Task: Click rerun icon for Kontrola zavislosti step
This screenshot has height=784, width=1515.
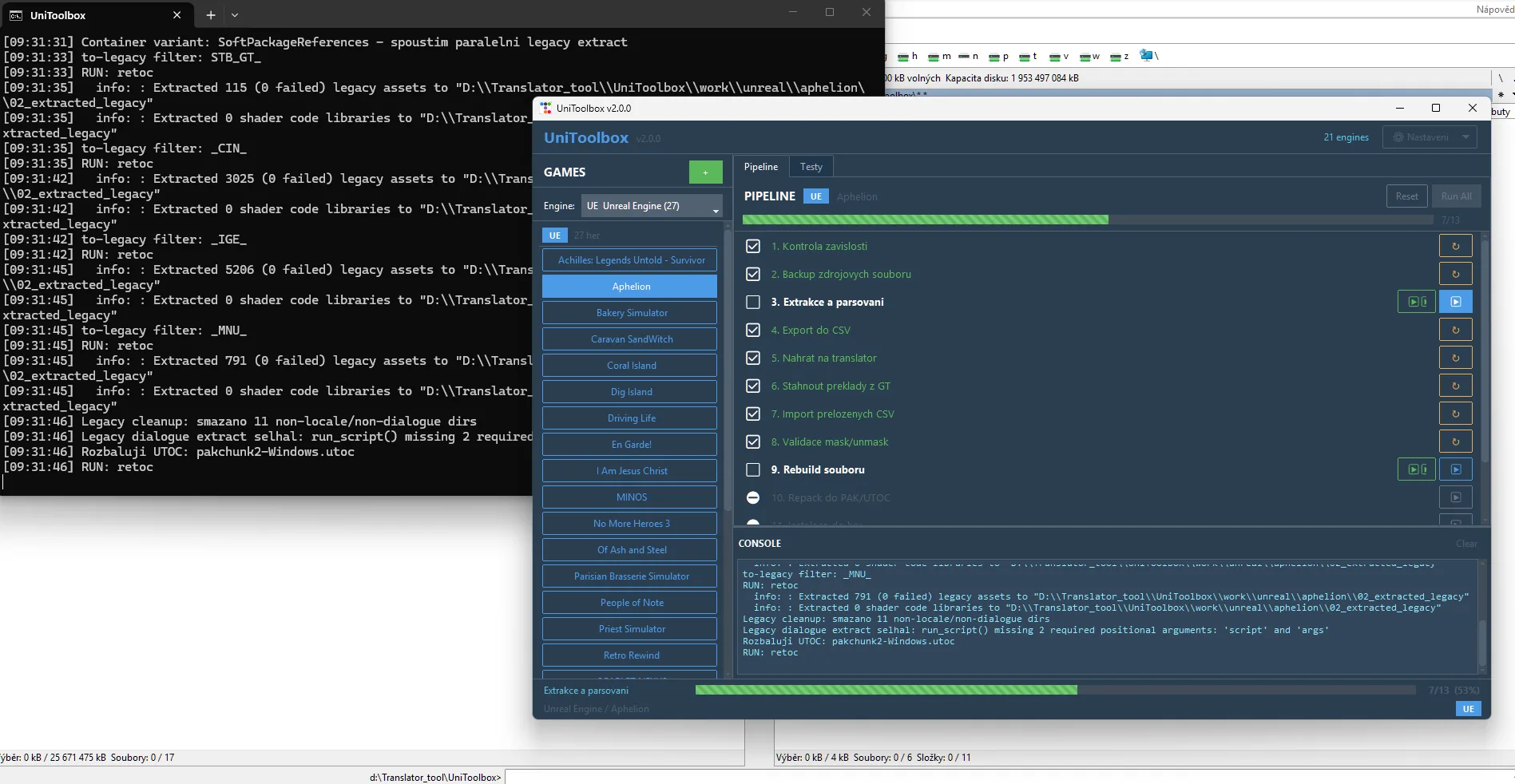Action: tap(1455, 246)
